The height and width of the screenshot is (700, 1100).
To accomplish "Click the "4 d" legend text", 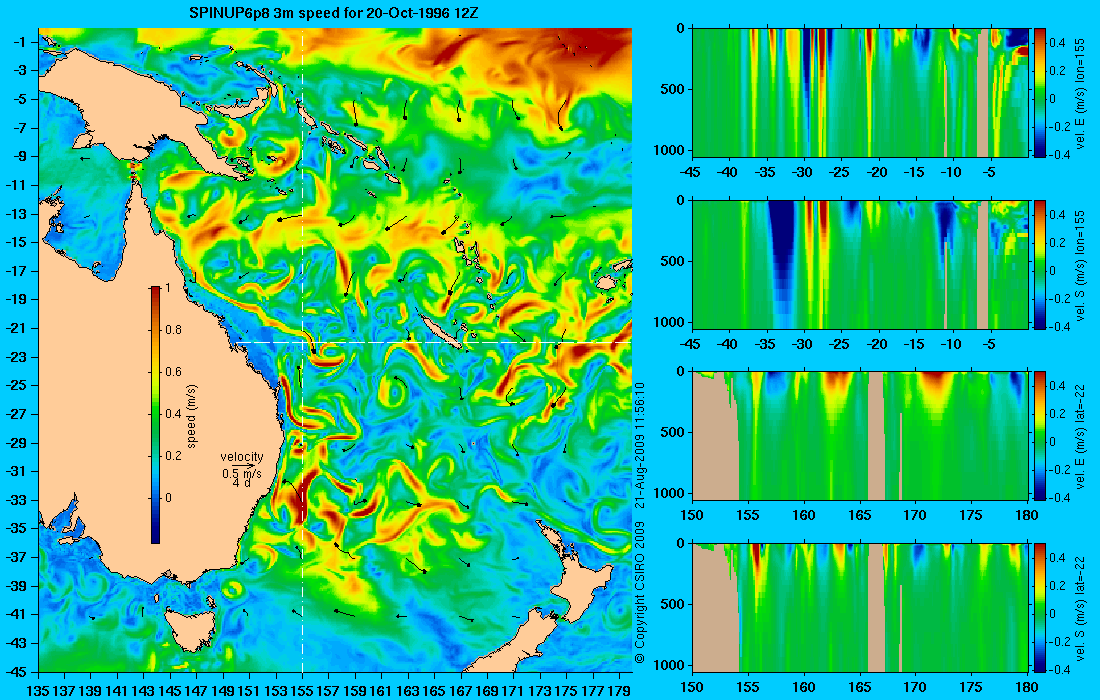I will click(x=241, y=483).
